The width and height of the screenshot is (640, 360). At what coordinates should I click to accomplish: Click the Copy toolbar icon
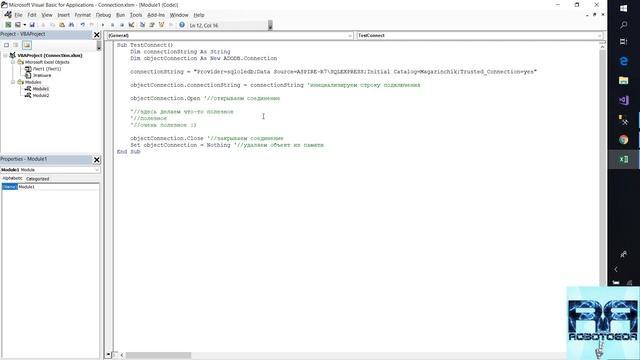coord(52,25)
